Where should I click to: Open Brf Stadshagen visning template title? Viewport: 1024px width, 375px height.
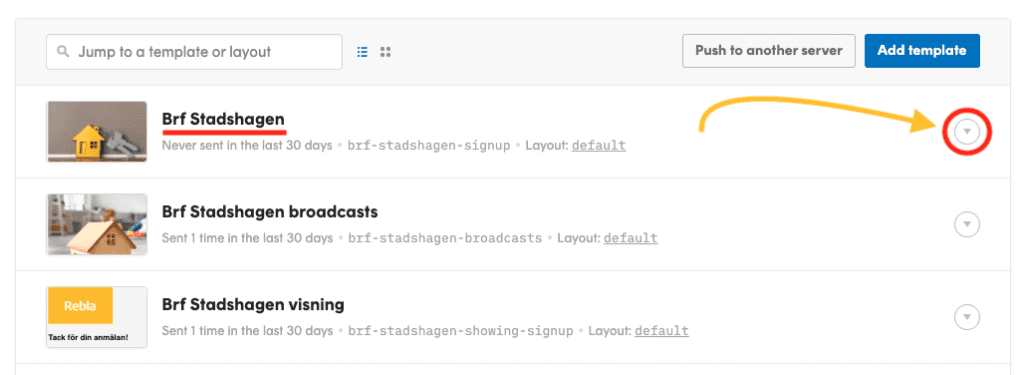253,305
